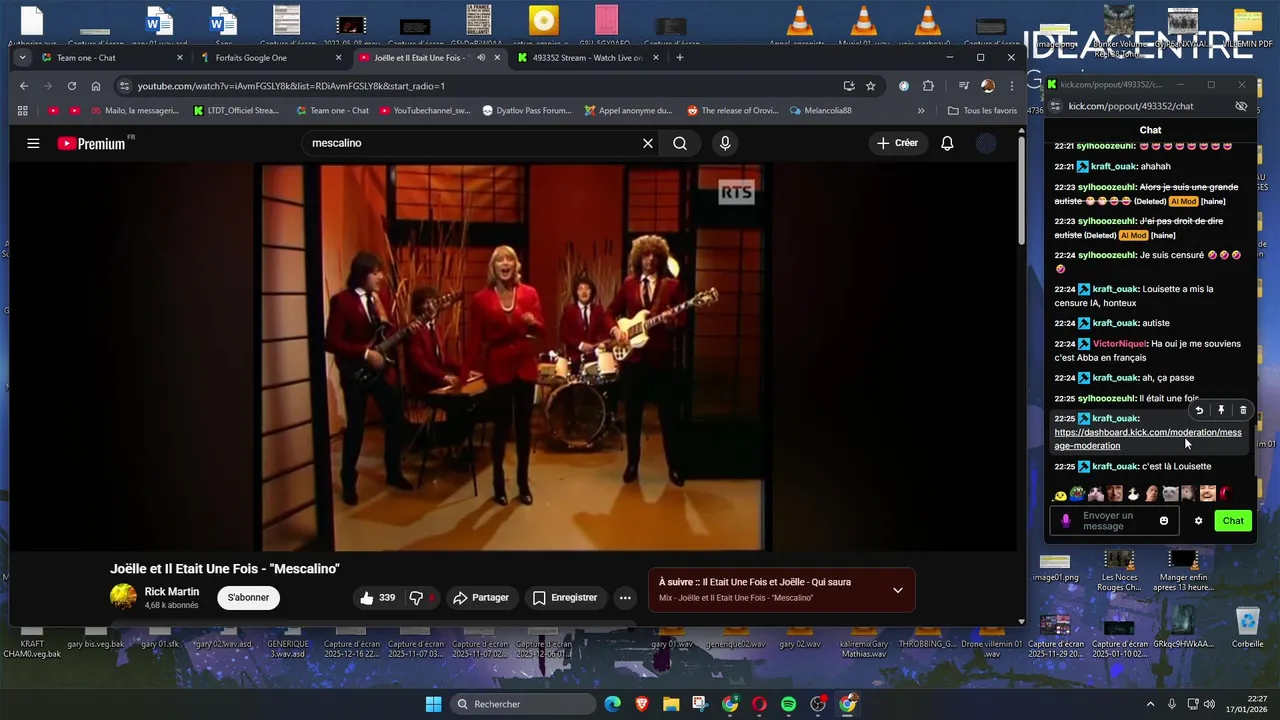
Task: Switch to the 493352 Stream Kick tab
Action: coord(588,58)
